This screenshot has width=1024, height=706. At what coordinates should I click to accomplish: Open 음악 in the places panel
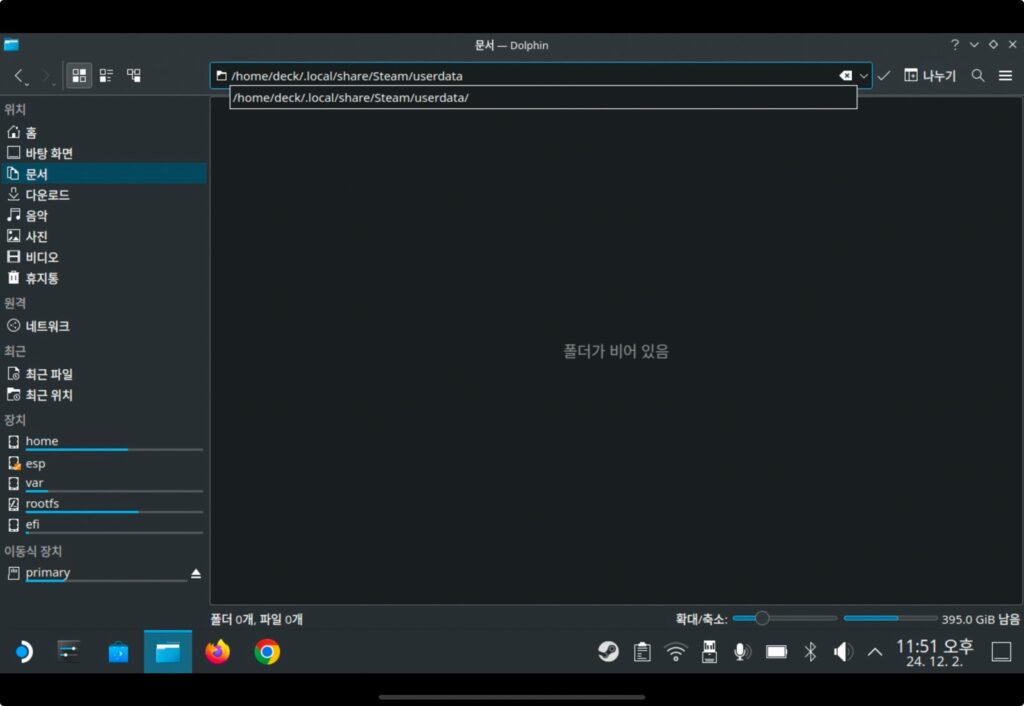click(x=104, y=216)
